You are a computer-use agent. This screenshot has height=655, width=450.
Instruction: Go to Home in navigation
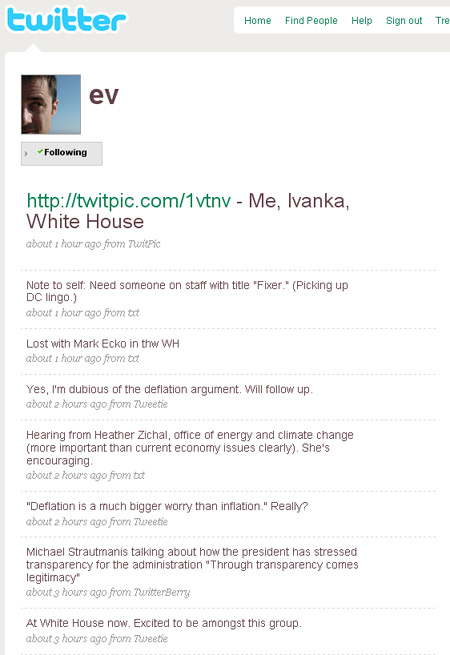click(257, 20)
